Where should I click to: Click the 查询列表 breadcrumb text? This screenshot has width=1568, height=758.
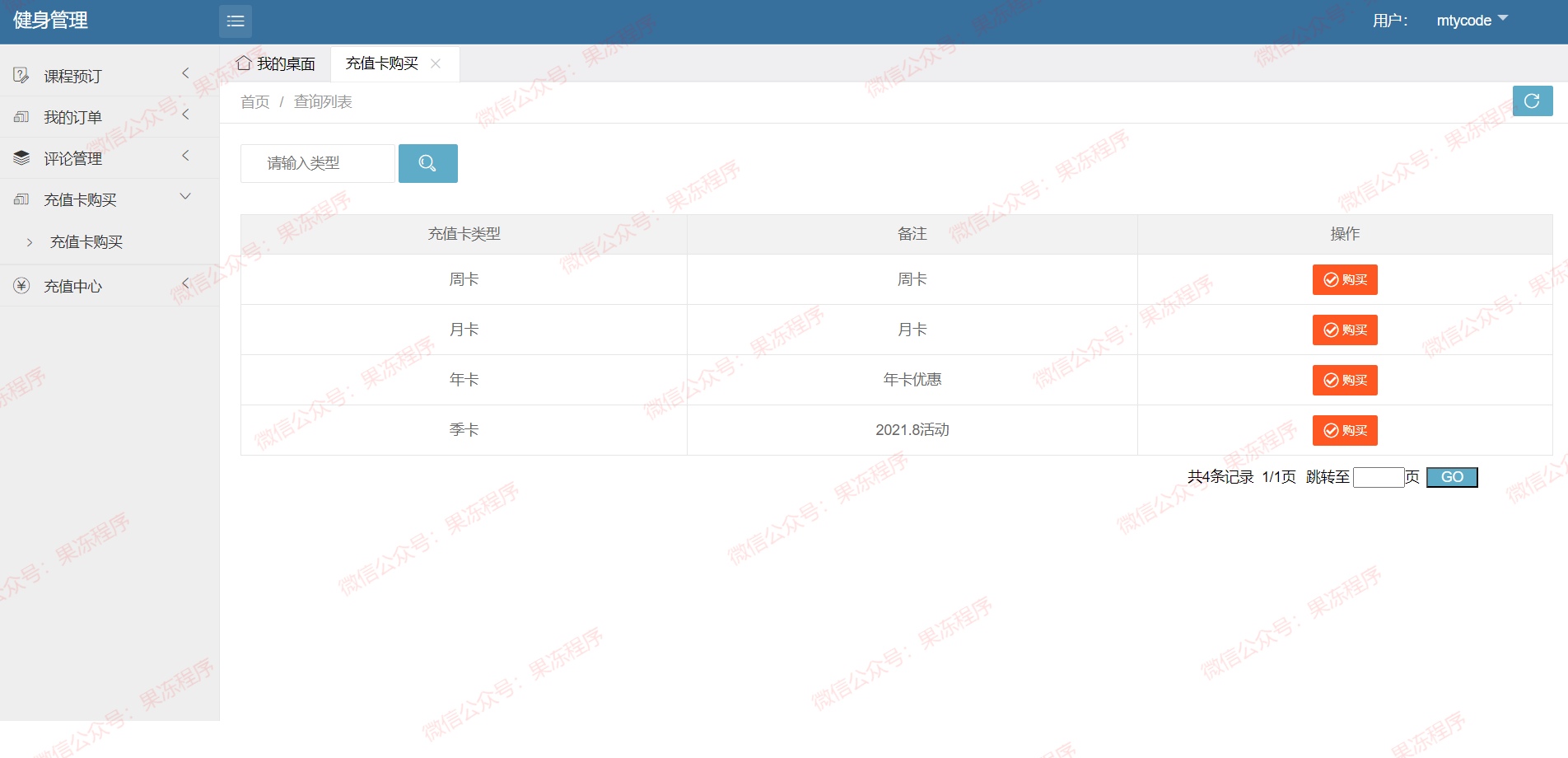[x=323, y=102]
